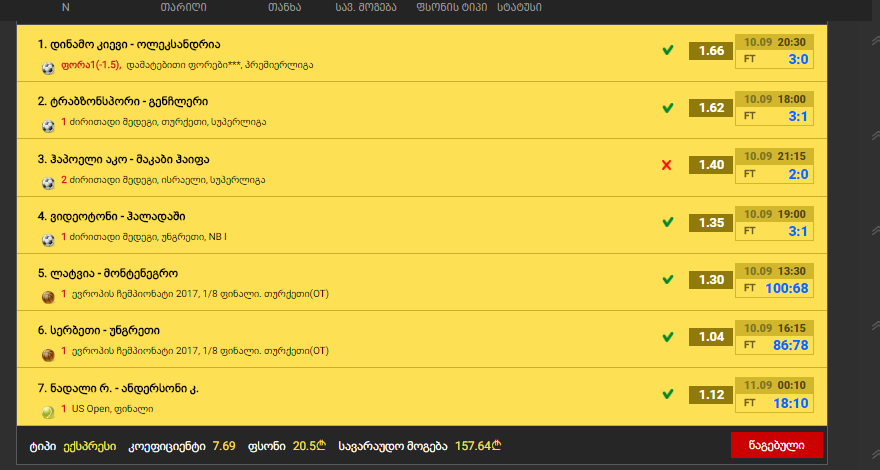This screenshot has width=880, height=470.
Task: Click green checkmark in დინამო კიევი row
Action: pyautogui.click(x=667, y=51)
